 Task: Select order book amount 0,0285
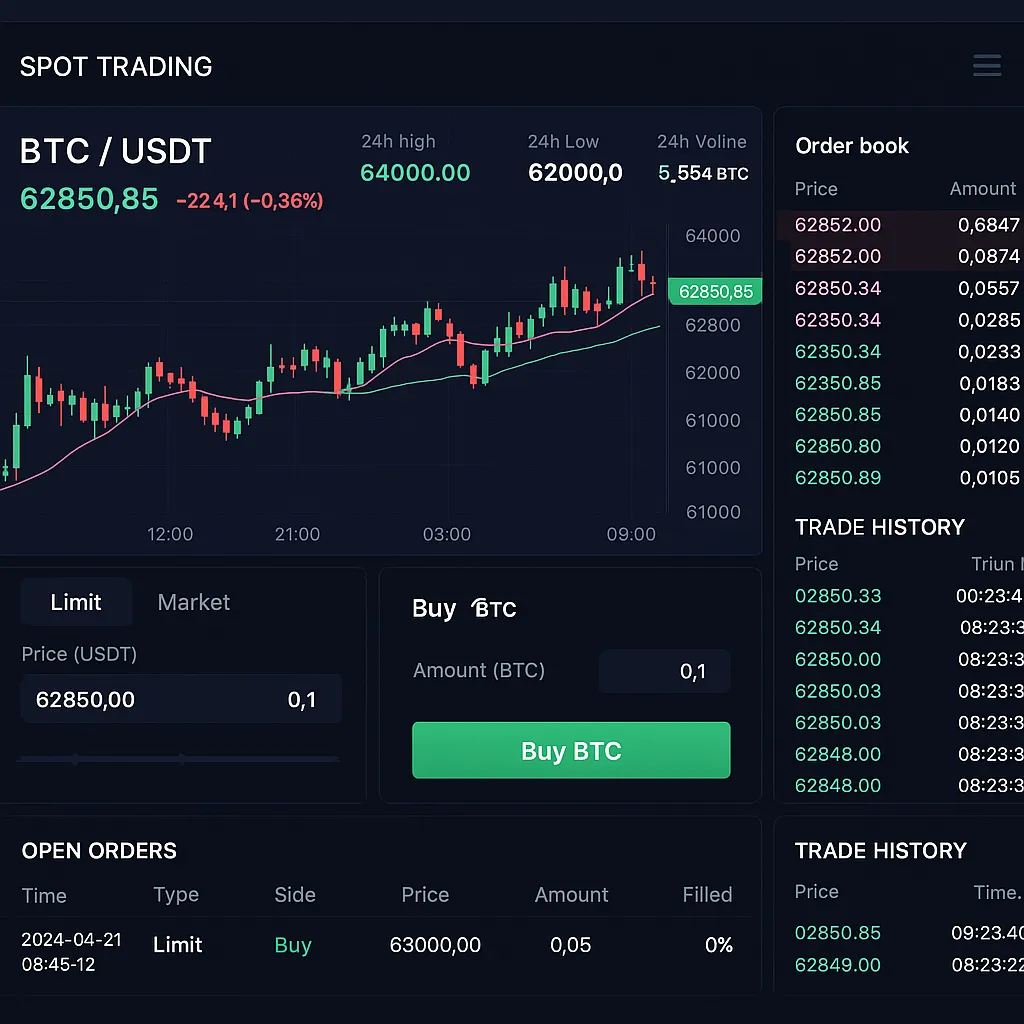988,320
